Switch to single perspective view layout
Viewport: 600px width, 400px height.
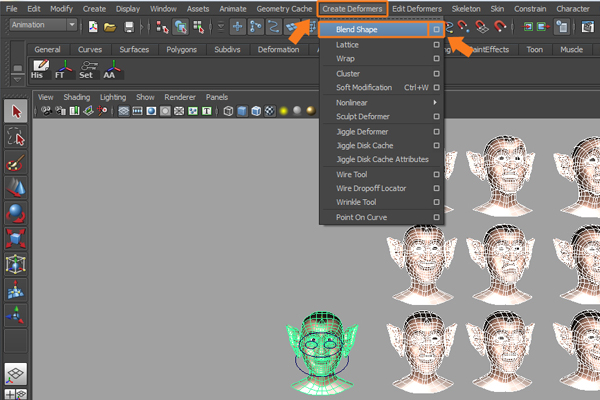pyautogui.click(x=16, y=374)
